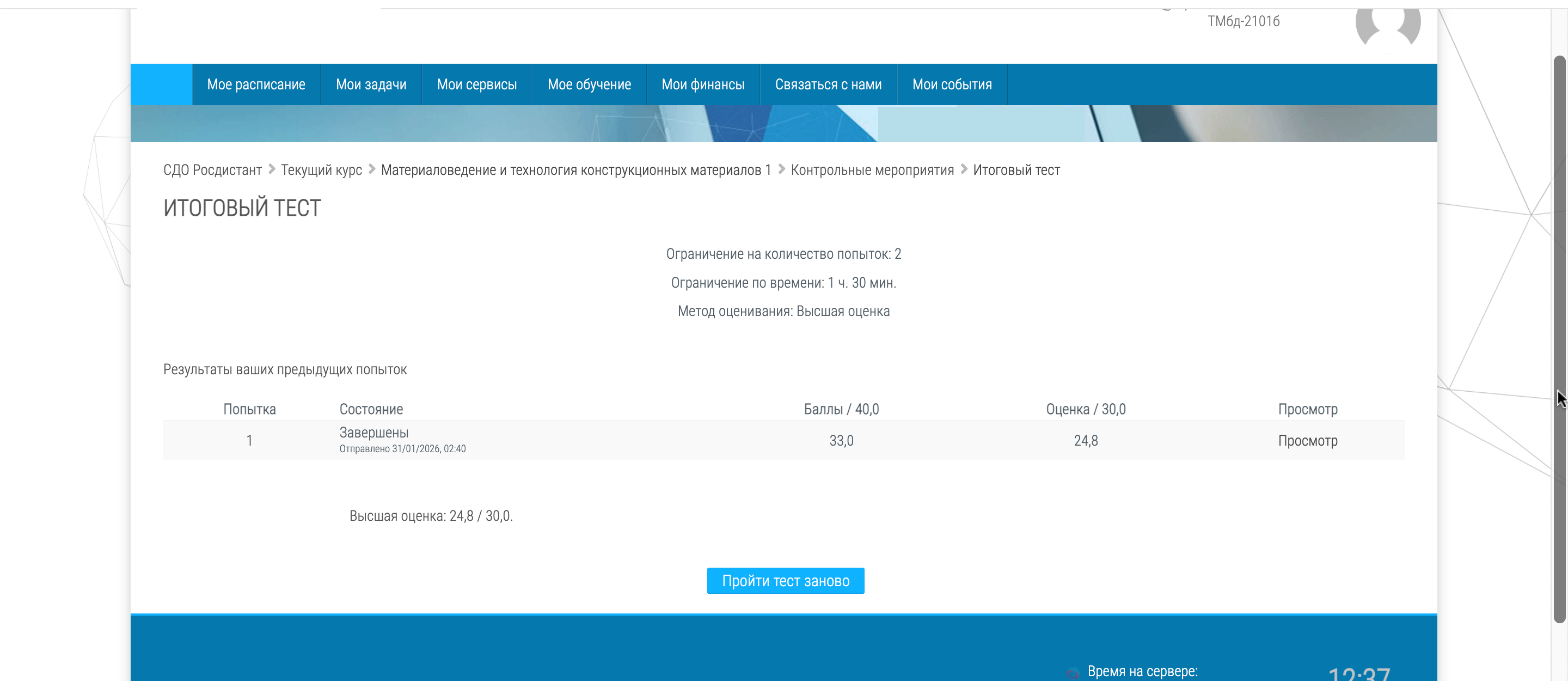This screenshot has width=1568, height=681.
Task: Click chevron before Контрольные мероприятия breadcrumb
Action: click(x=782, y=169)
